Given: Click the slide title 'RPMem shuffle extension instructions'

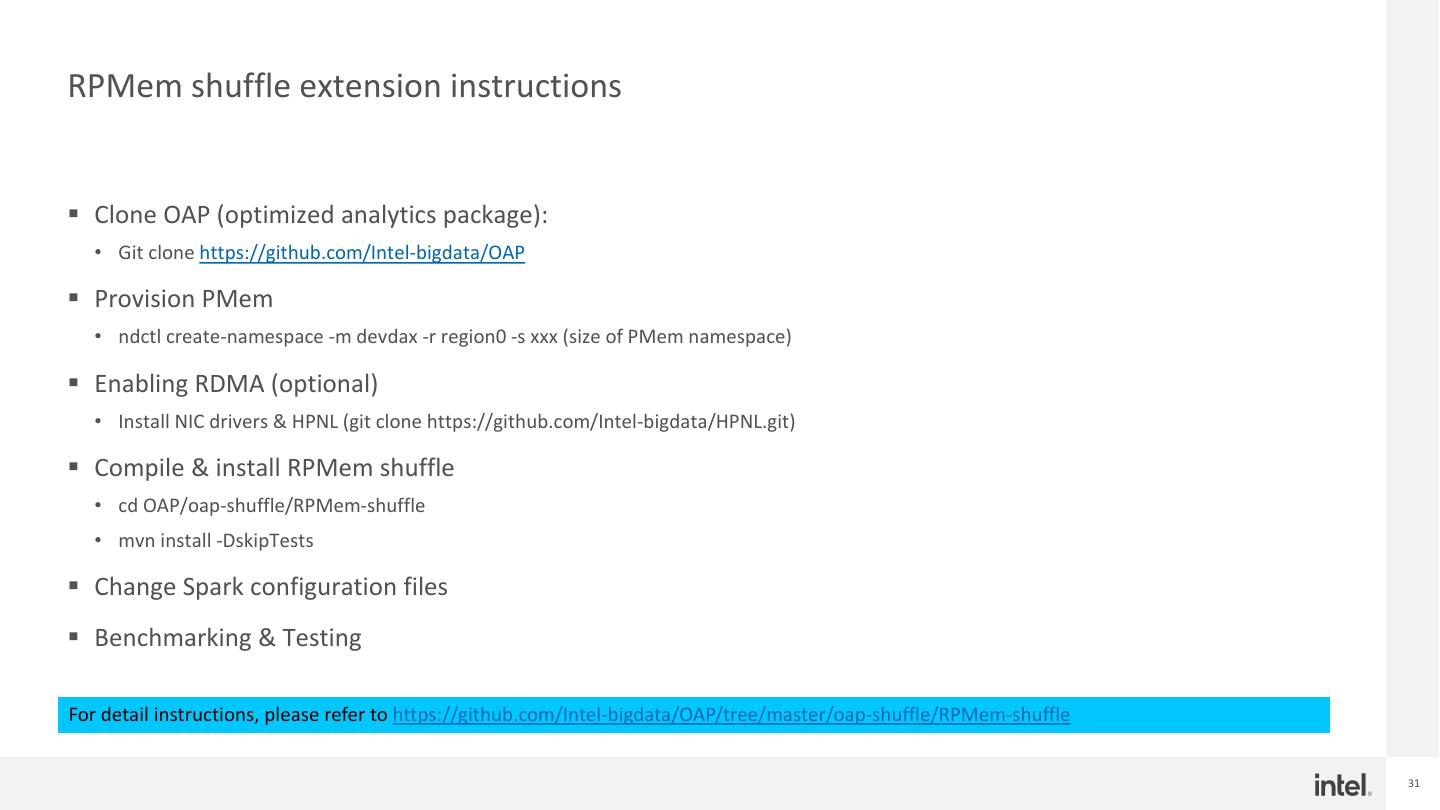Looking at the screenshot, I should point(344,87).
